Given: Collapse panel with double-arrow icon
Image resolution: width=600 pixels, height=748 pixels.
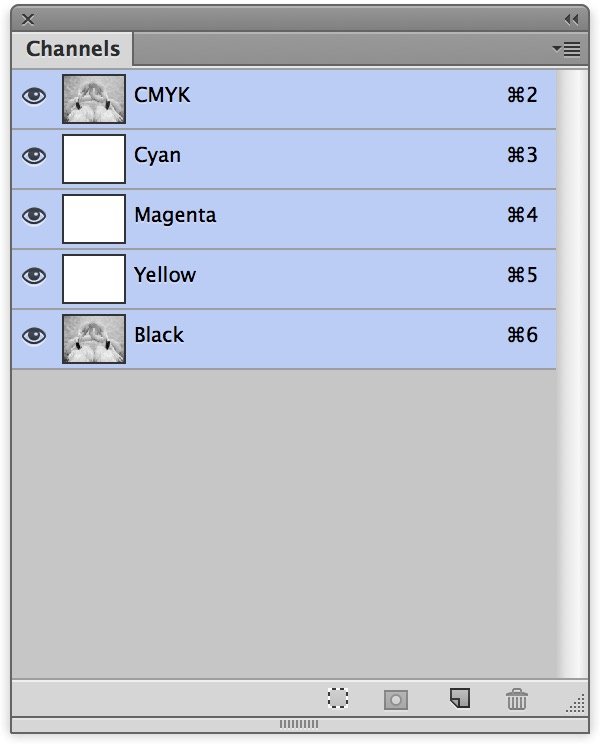Looking at the screenshot, I should point(571,18).
